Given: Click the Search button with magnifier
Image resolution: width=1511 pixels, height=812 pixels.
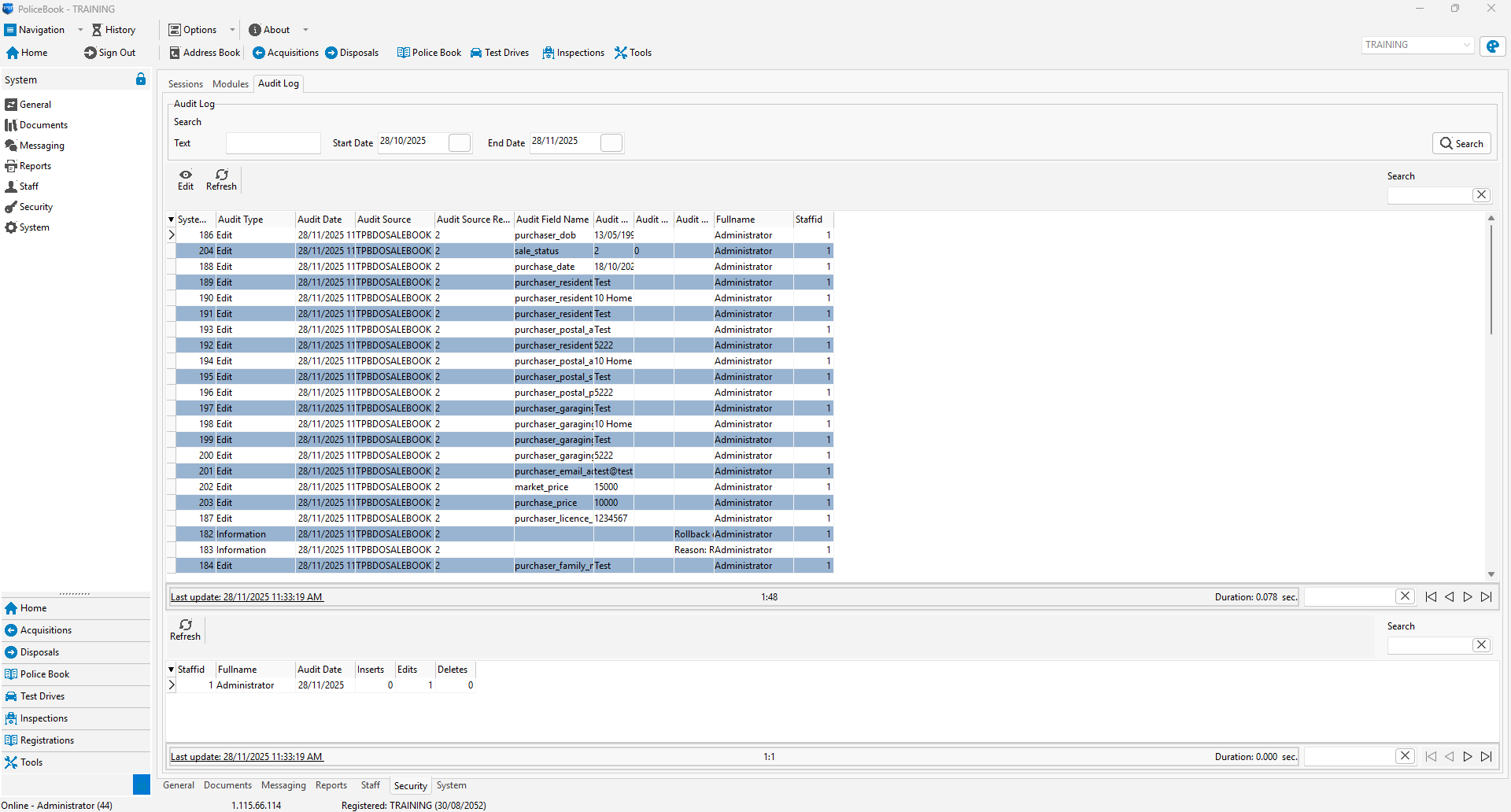Looking at the screenshot, I should tap(1461, 143).
